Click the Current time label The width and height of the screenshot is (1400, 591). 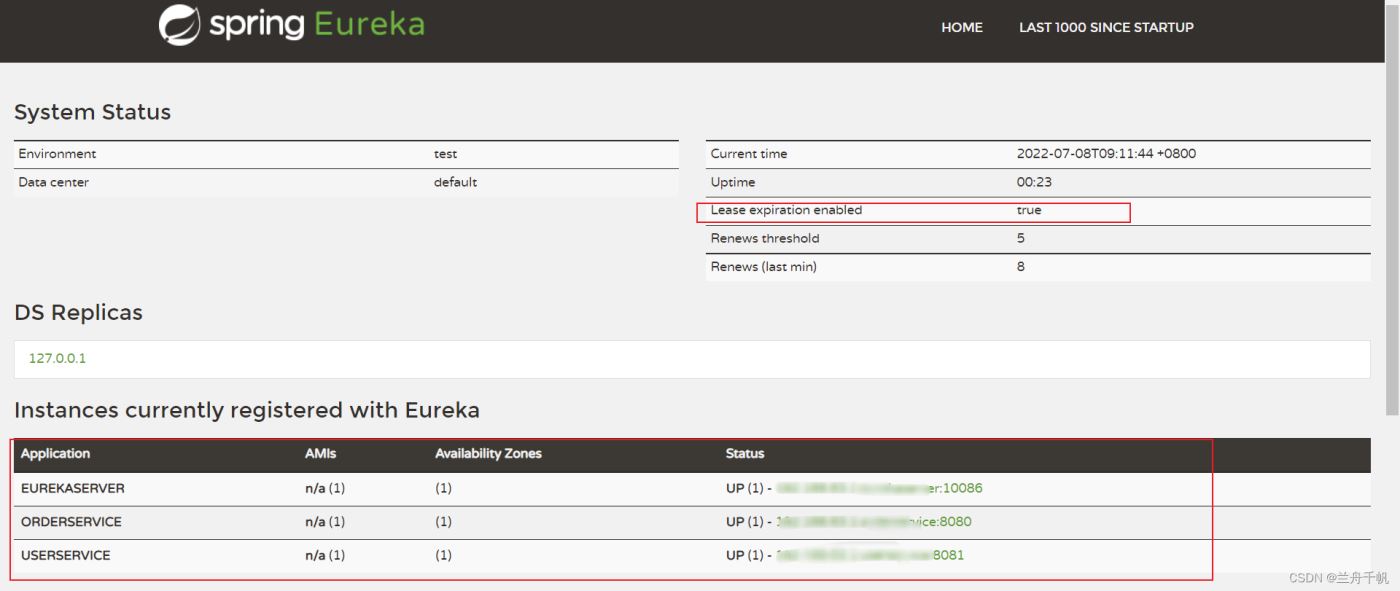point(749,154)
